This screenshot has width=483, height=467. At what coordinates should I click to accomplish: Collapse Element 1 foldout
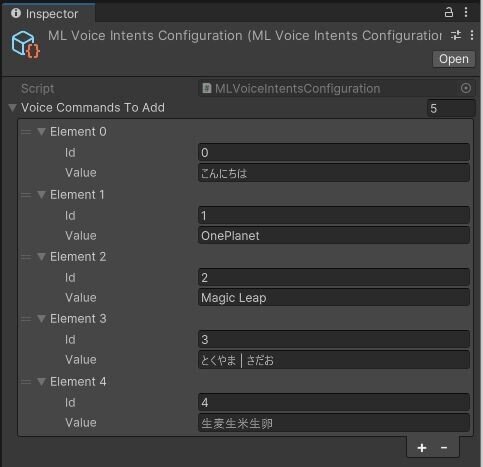pyautogui.click(x=41, y=195)
